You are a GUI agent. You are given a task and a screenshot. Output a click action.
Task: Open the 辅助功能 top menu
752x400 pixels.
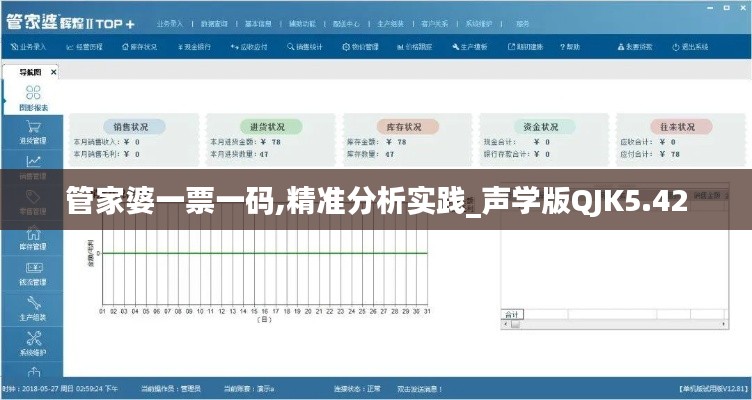click(302, 24)
